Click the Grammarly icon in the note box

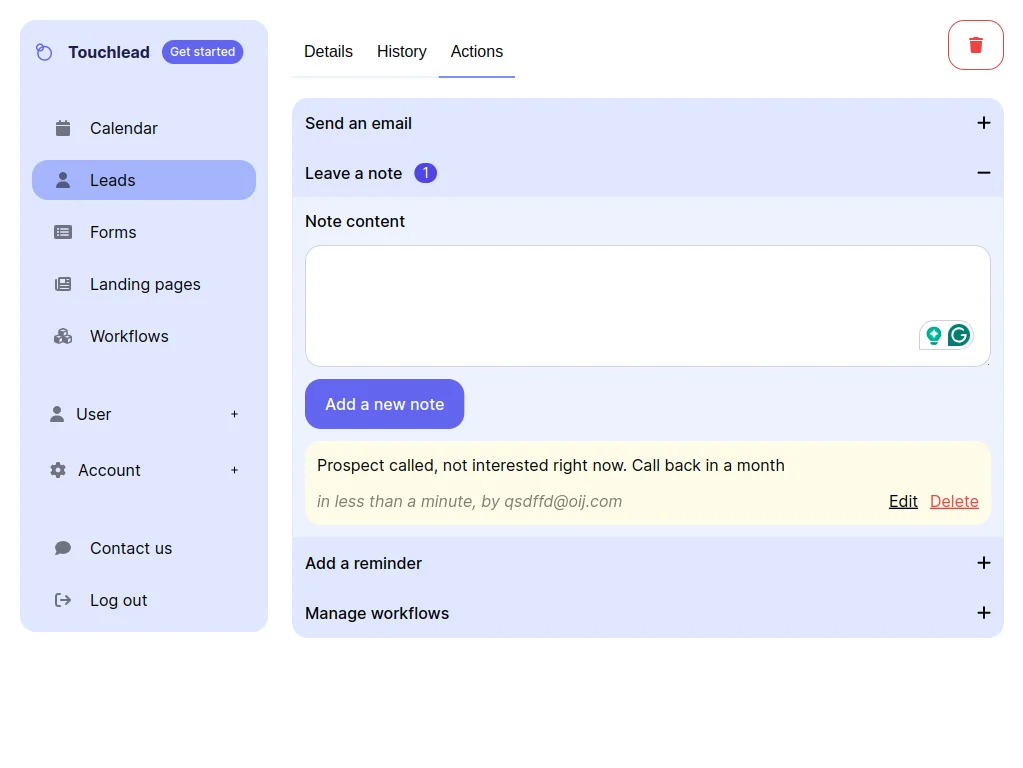(x=959, y=335)
